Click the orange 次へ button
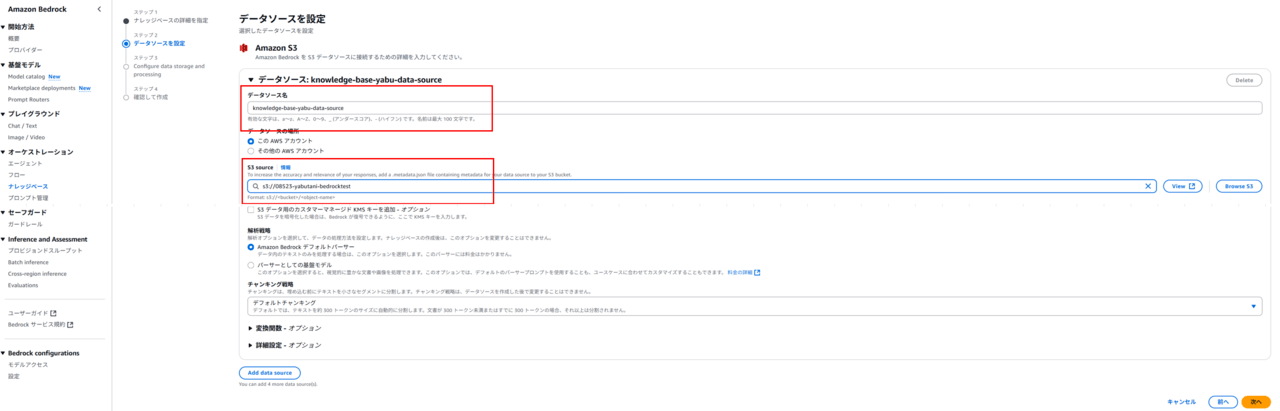 (x=1256, y=401)
